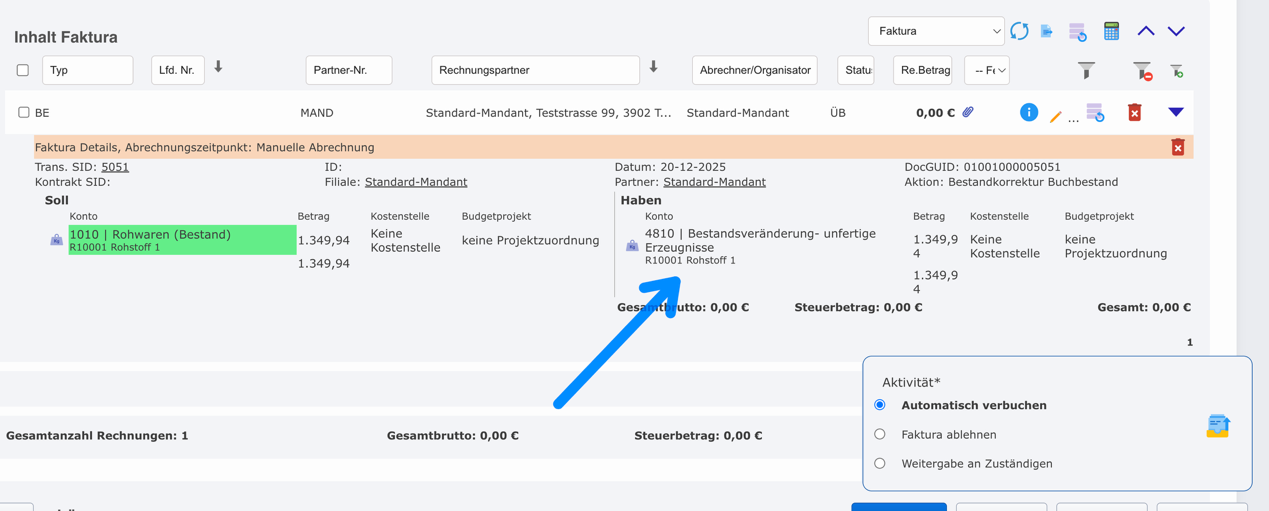Open the Faktura dropdown
Screen dimensions: 1269x511
[936, 31]
